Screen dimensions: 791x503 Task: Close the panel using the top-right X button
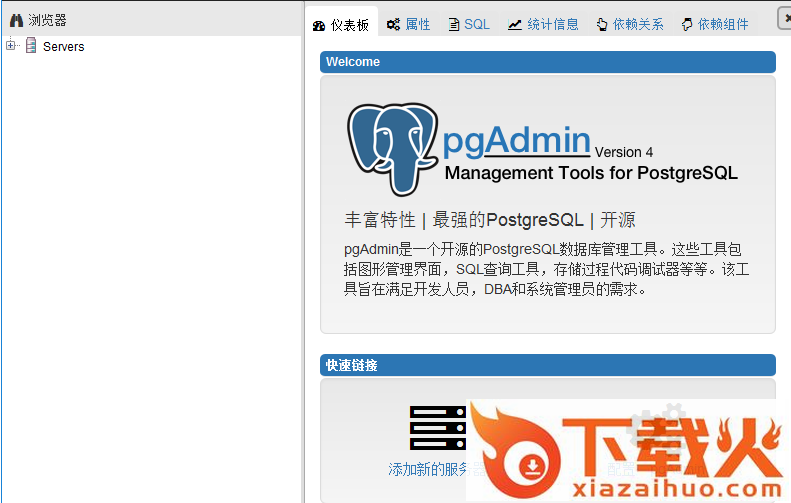point(785,18)
